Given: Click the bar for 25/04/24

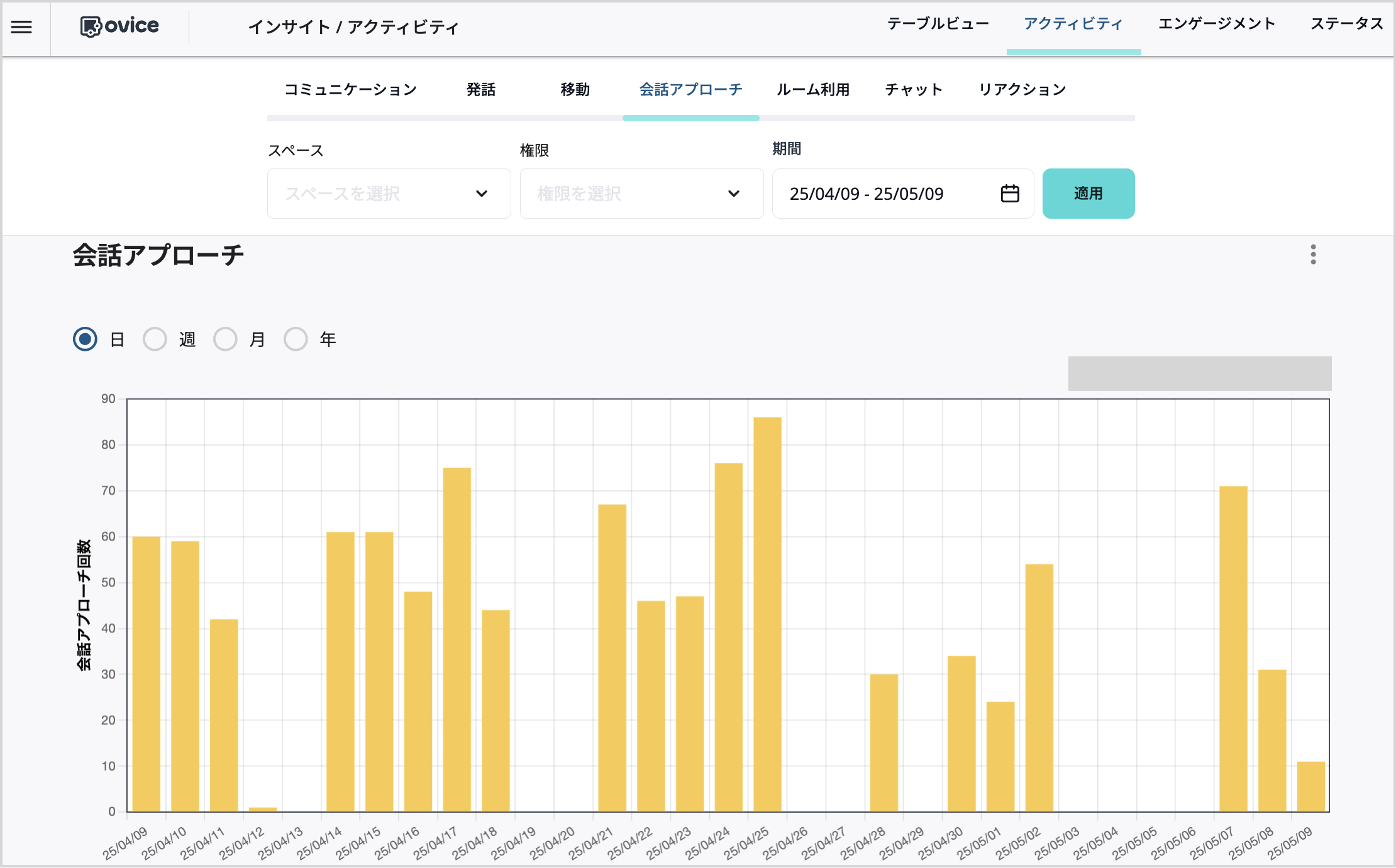Looking at the screenshot, I should [729, 637].
